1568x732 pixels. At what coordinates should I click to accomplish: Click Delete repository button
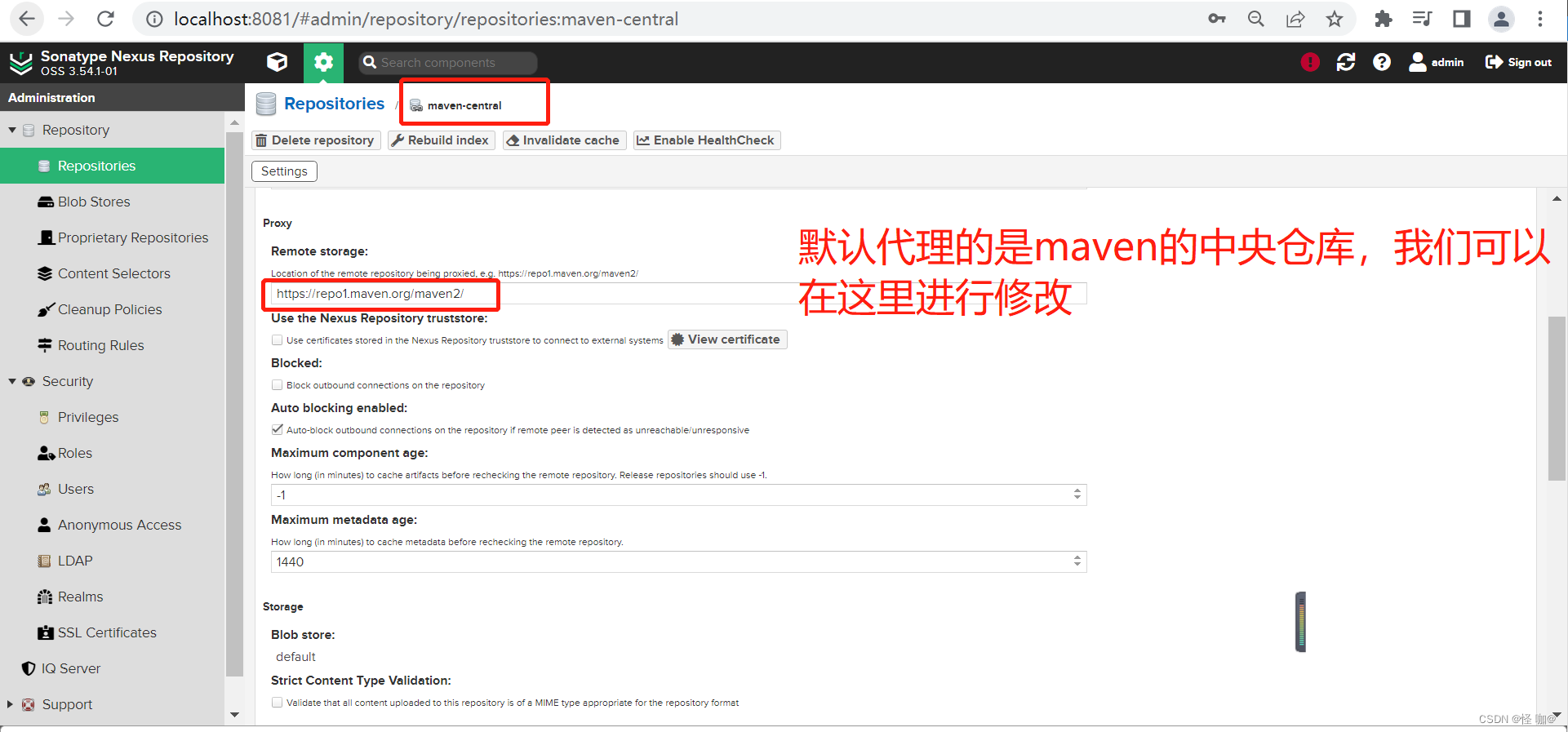pyautogui.click(x=316, y=140)
